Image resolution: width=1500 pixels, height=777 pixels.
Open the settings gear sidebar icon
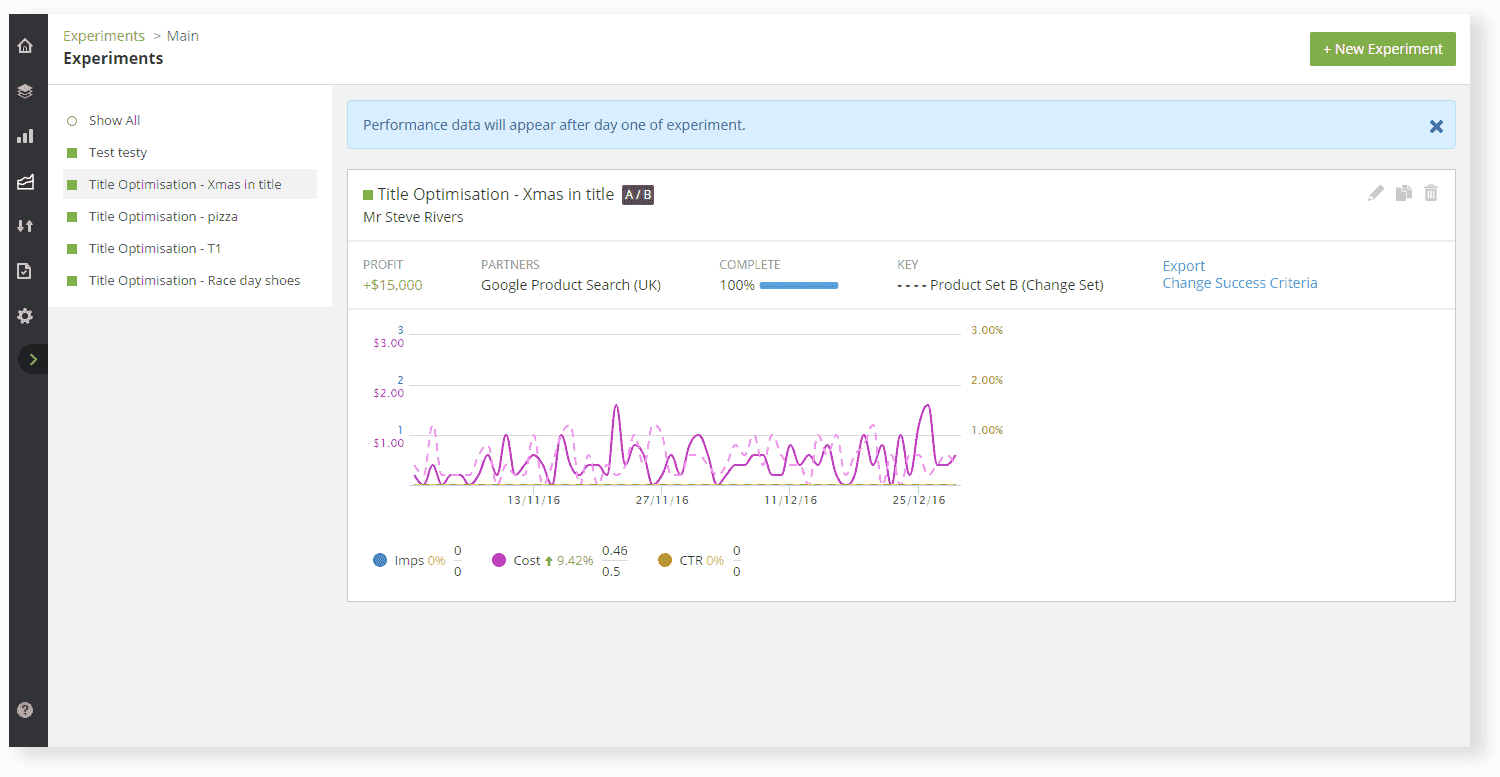pyautogui.click(x=25, y=316)
